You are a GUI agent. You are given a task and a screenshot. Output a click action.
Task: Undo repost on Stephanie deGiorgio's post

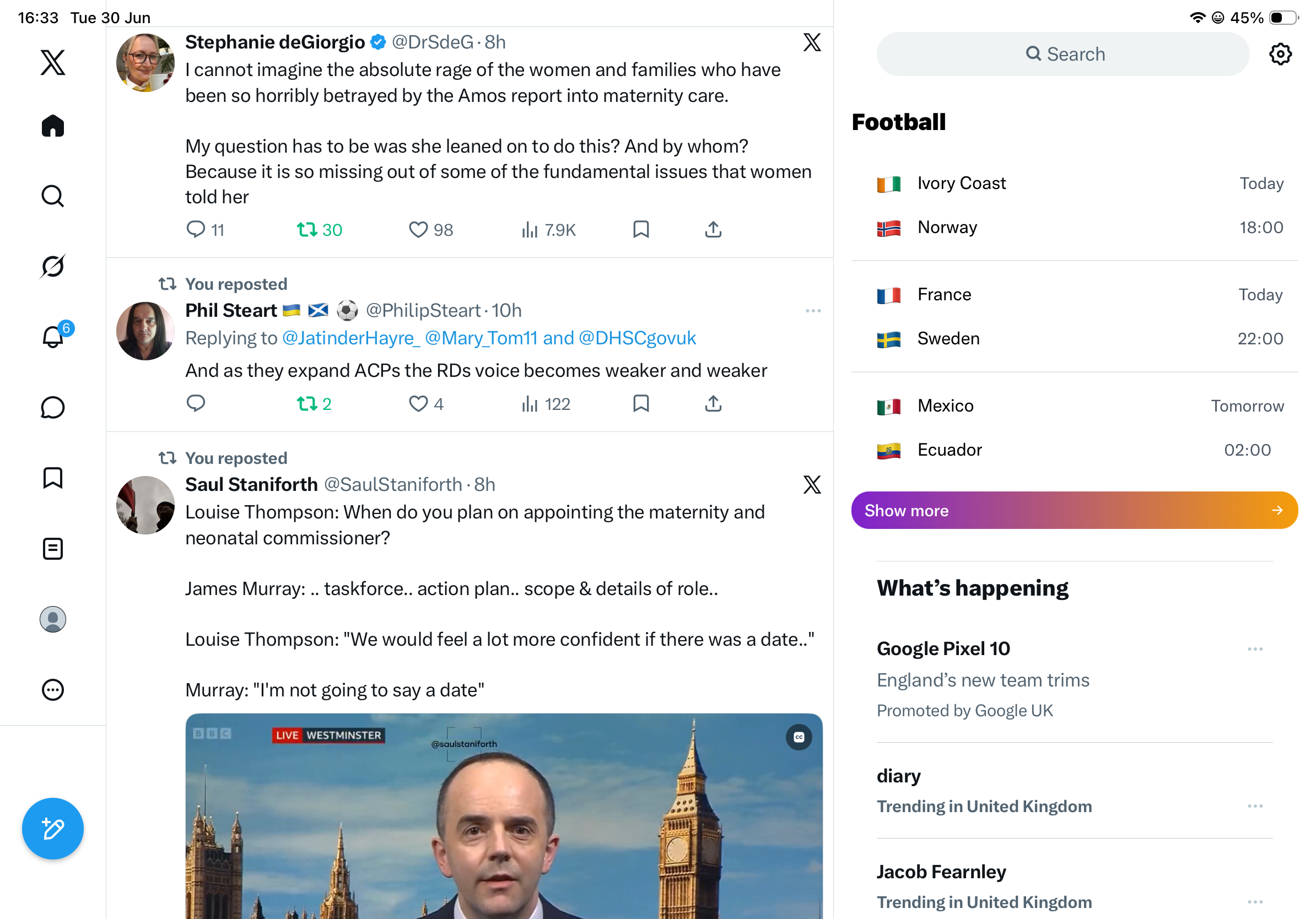tap(319, 230)
